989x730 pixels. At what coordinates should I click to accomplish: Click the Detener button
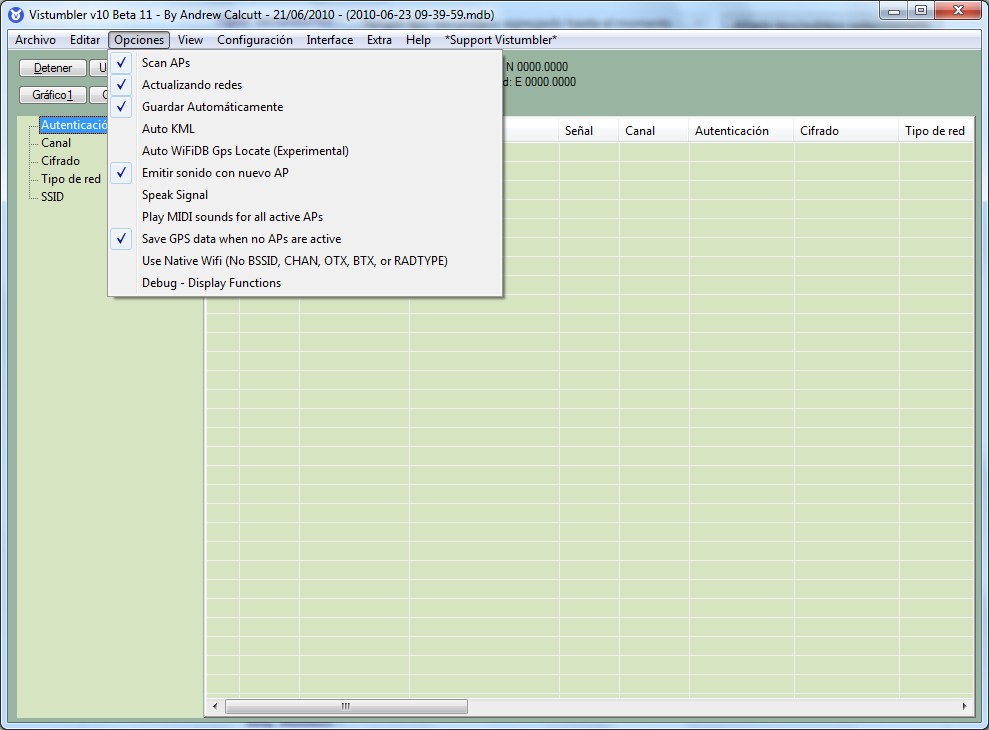pyautogui.click(x=53, y=68)
